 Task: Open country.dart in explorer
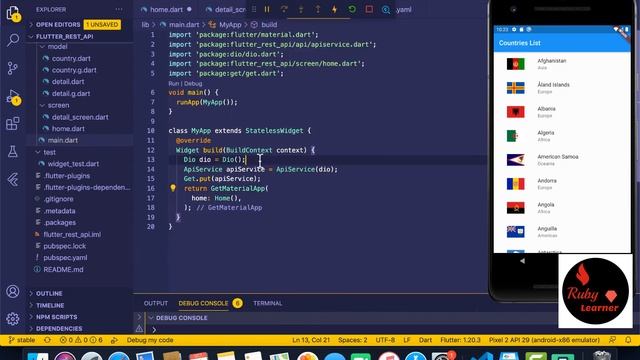71,58
